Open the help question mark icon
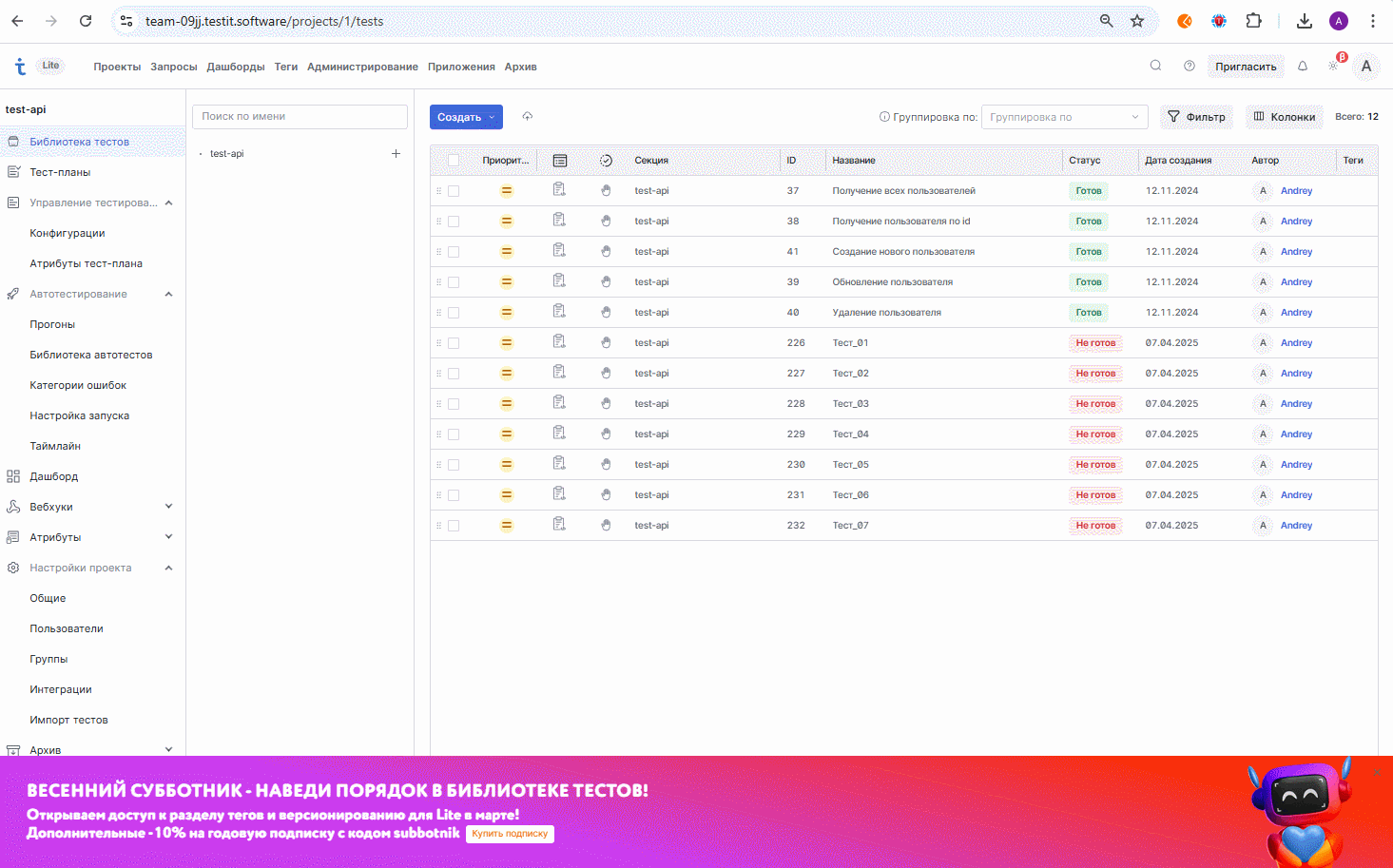This screenshot has width=1393, height=868. (x=1189, y=67)
